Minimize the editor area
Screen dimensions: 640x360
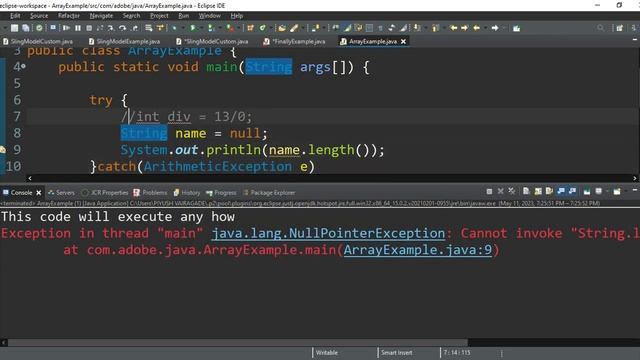pos(635,40)
